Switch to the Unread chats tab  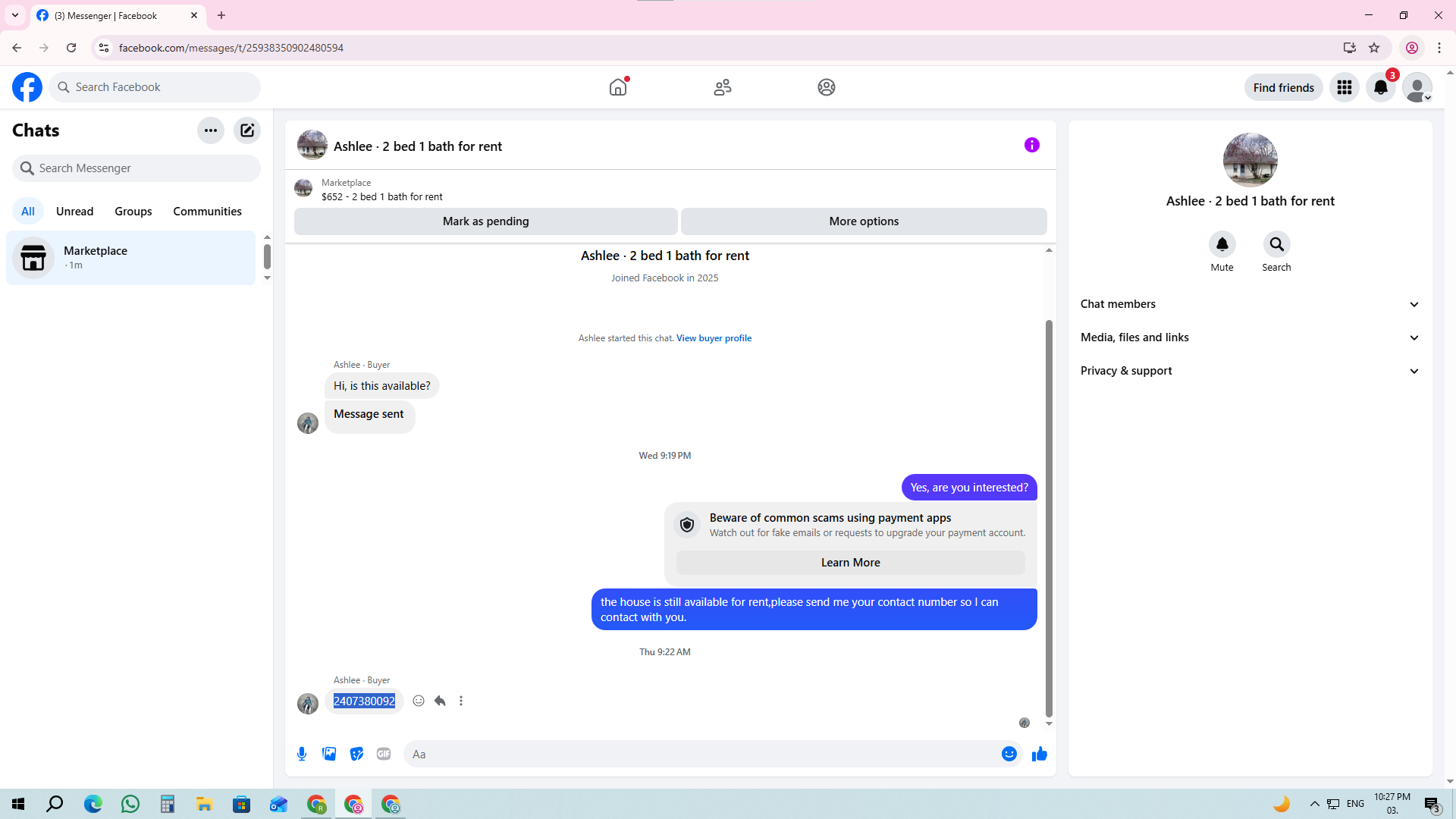coord(74,211)
